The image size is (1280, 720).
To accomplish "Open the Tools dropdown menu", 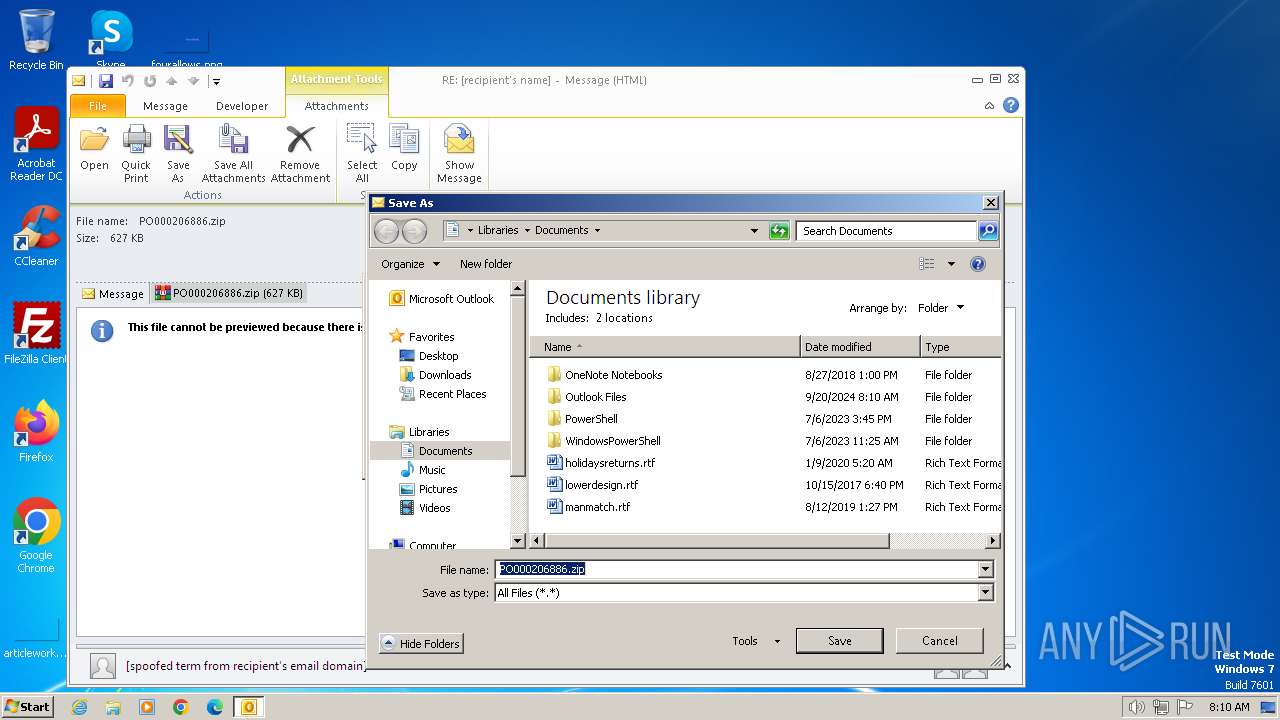I will coord(756,641).
